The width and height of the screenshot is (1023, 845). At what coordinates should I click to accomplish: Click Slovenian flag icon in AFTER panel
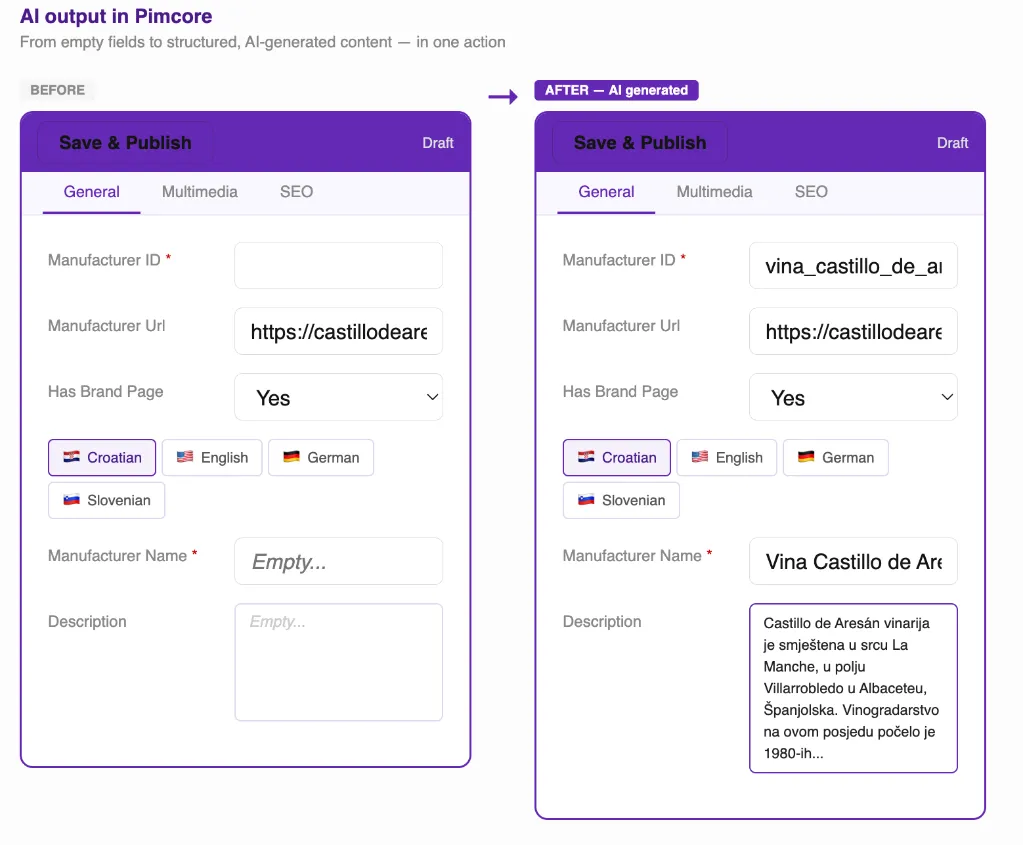point(586,500)
